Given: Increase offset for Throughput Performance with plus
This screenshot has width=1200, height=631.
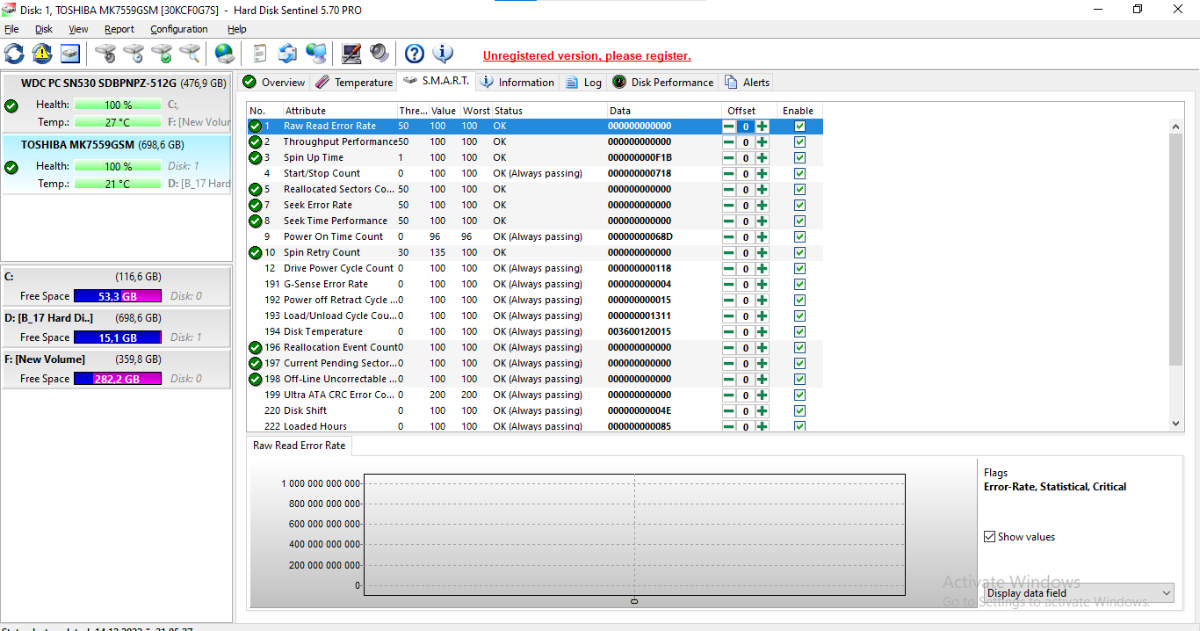Looking at the screenshot, I should [762, 142].
